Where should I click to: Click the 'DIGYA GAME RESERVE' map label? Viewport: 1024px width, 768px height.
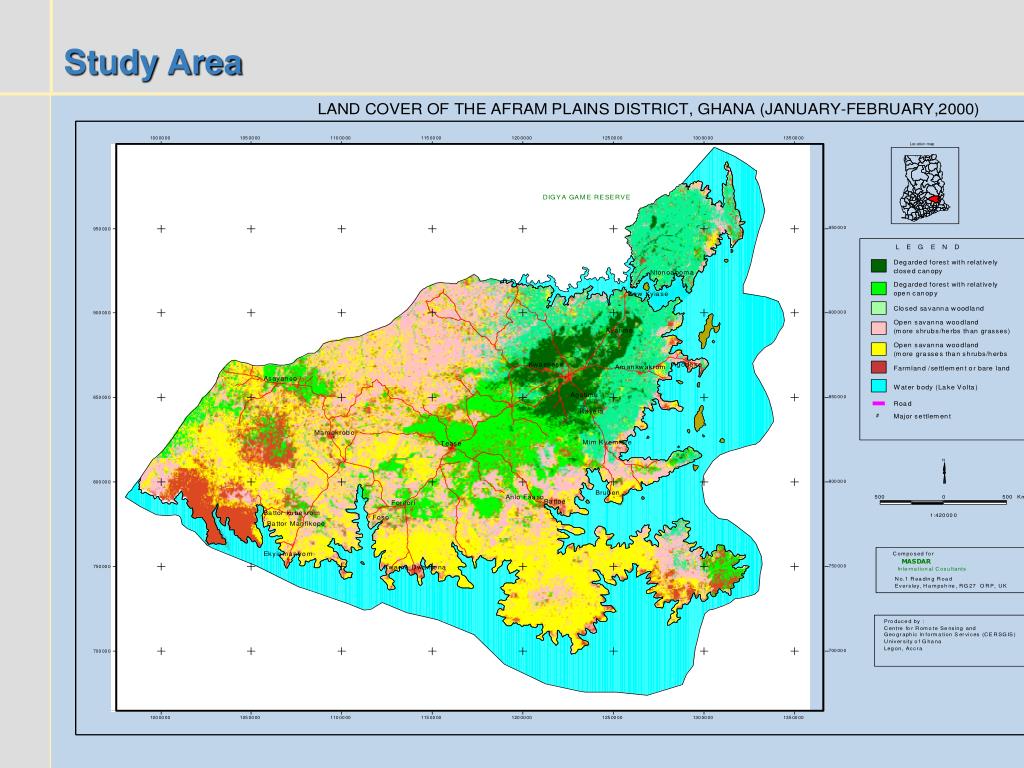coord(586,197)
